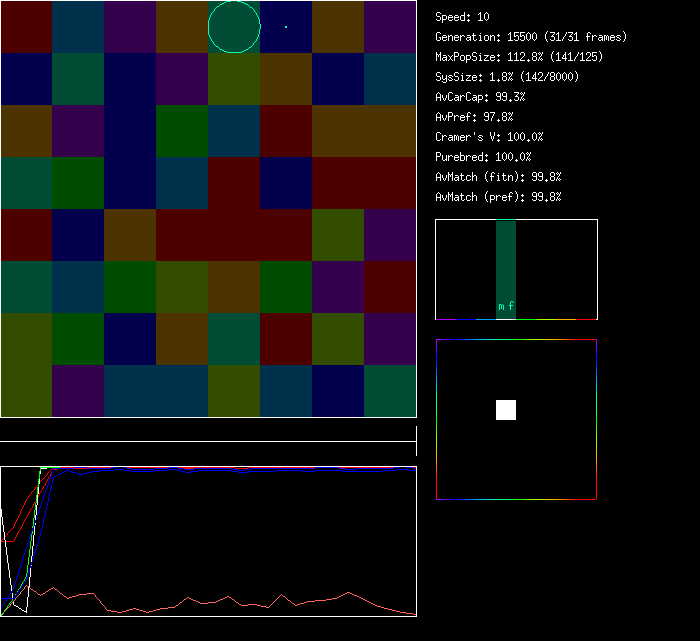Click the dark red cell in the grid's top-left corner

pos(26,27)
